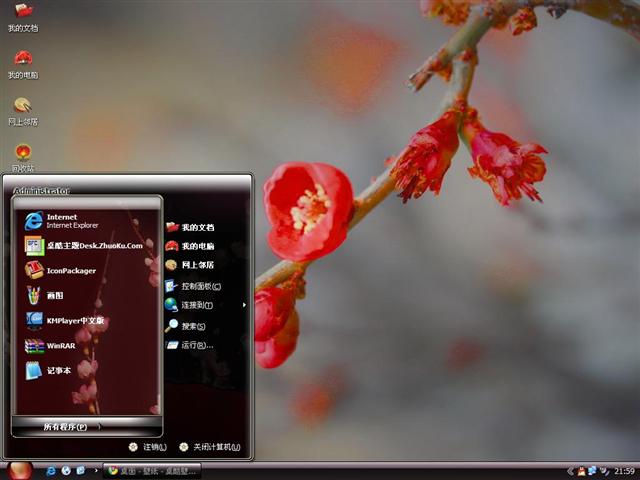Viewport: 640px width, 480px height.
Task: Open 桌酷主题 Desk.ZhuoKu.Com entry
Action: click(84, 246)
